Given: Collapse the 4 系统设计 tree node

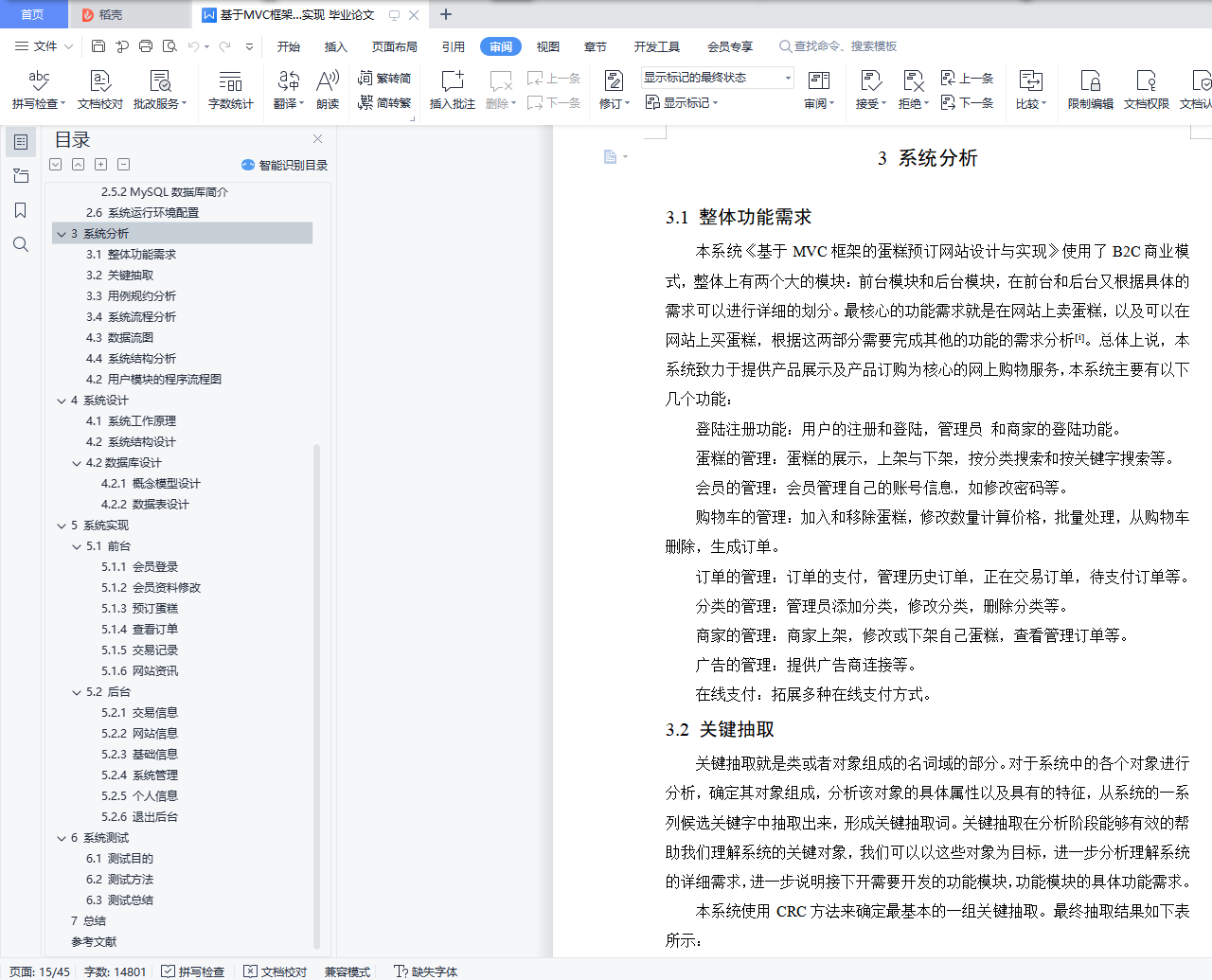Looking at the screenshot, I should pyautogui.click(x=62, y=401).
